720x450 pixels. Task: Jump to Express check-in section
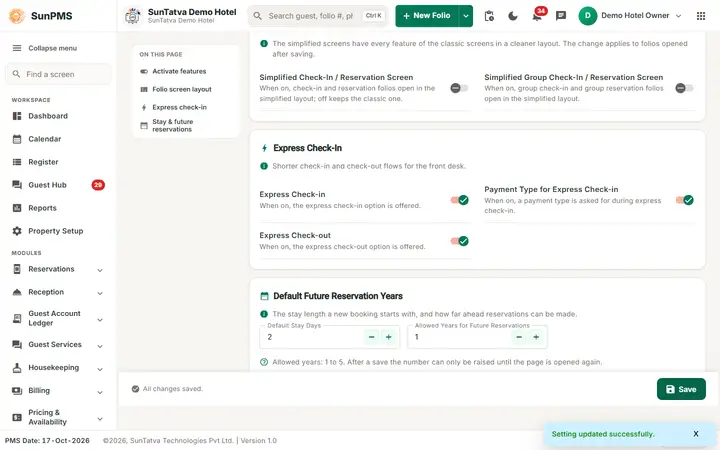[180, 107]
